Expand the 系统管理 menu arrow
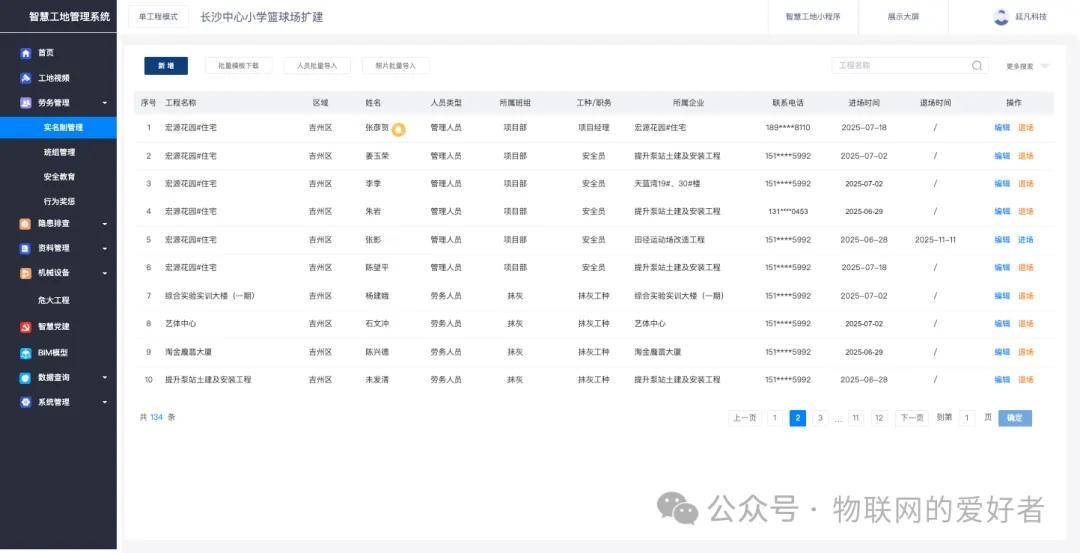This screenshot has width=1080, height=553. pos(105,402)
